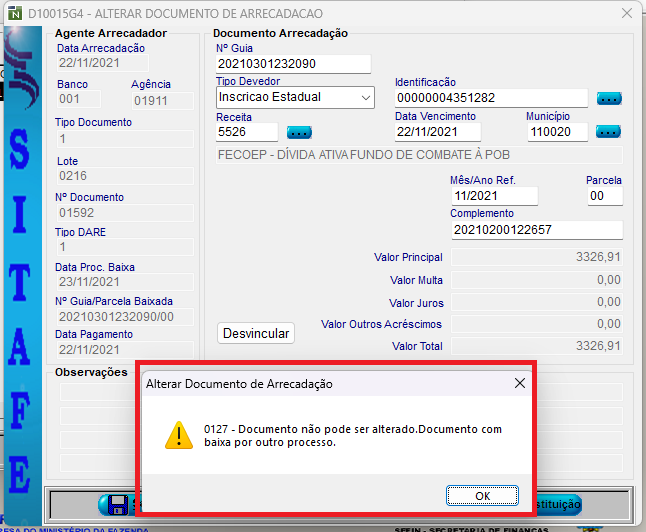Click the Complemento text field
The image size is (646, 532).
tap(536, 230)
